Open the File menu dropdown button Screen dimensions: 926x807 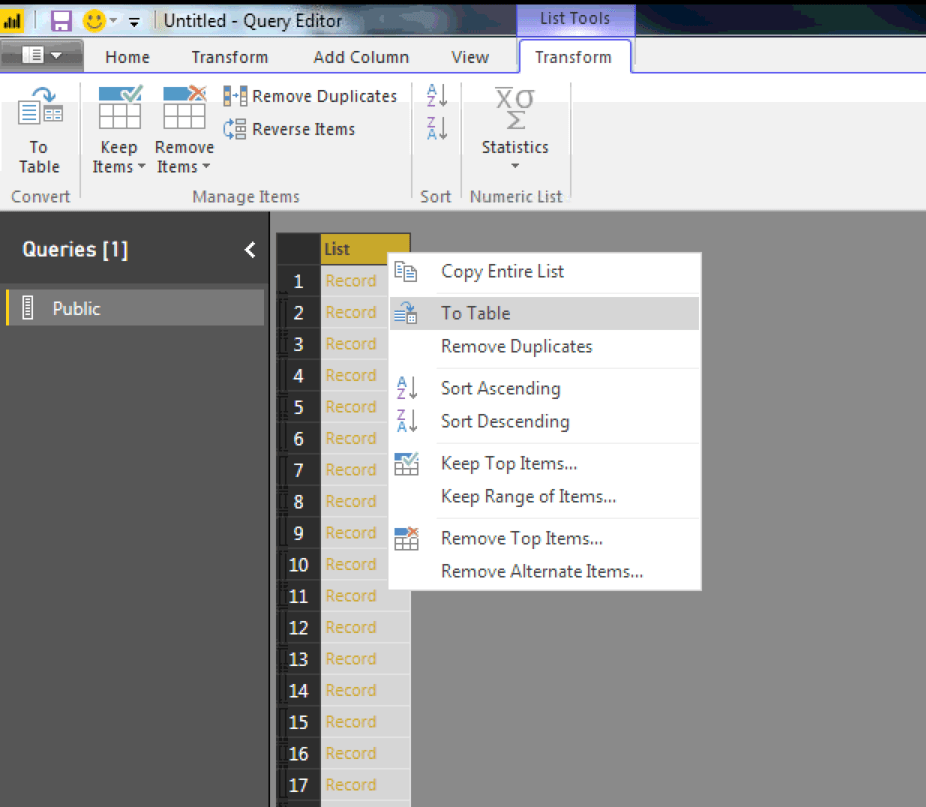pos(41,57)
